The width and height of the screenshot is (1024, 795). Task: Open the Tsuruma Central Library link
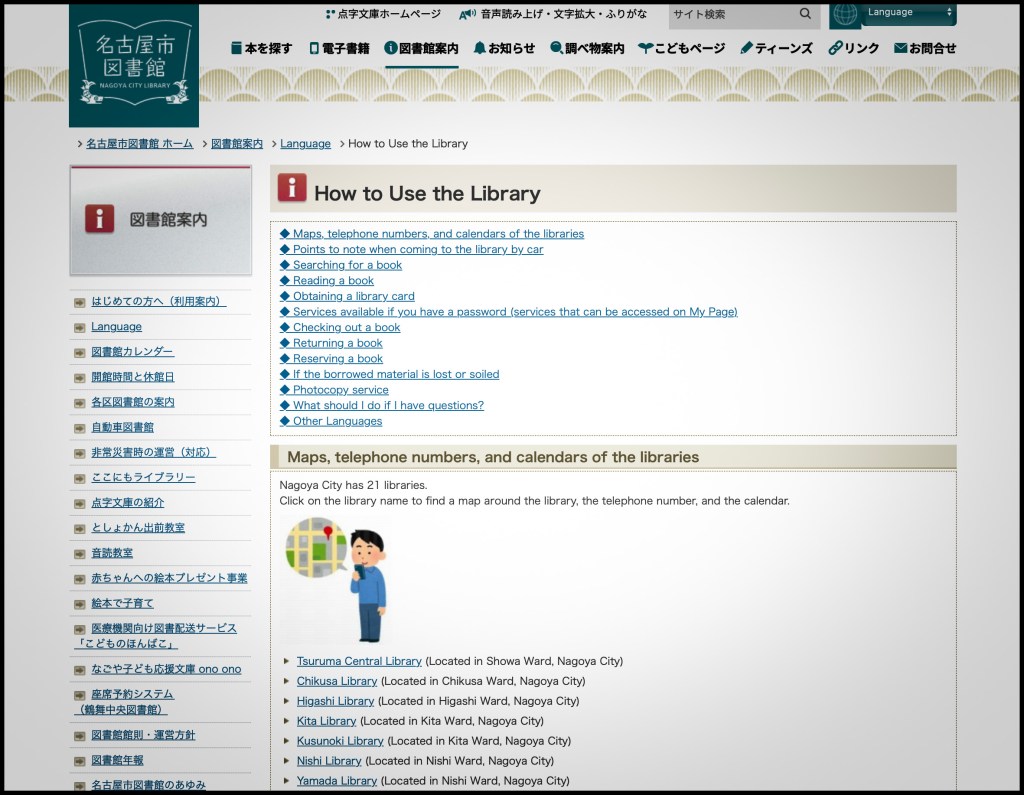coord(359,661)
